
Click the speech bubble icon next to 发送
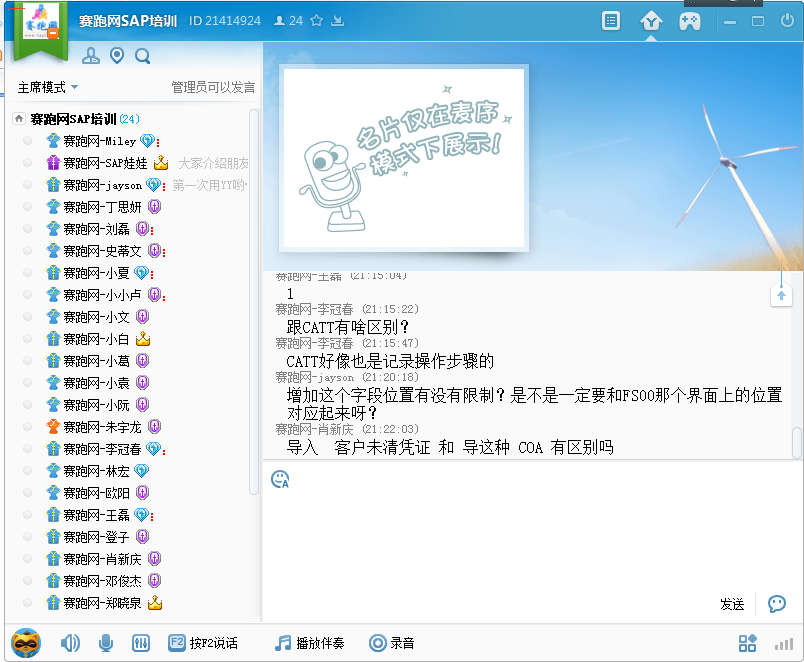[776, 604]
